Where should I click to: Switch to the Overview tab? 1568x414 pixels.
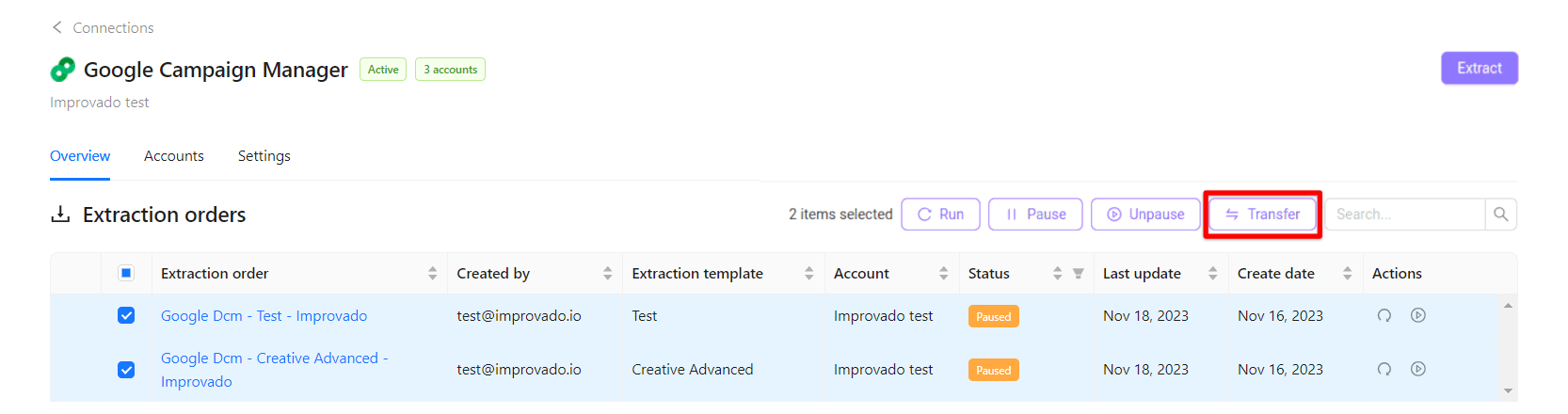80,156
